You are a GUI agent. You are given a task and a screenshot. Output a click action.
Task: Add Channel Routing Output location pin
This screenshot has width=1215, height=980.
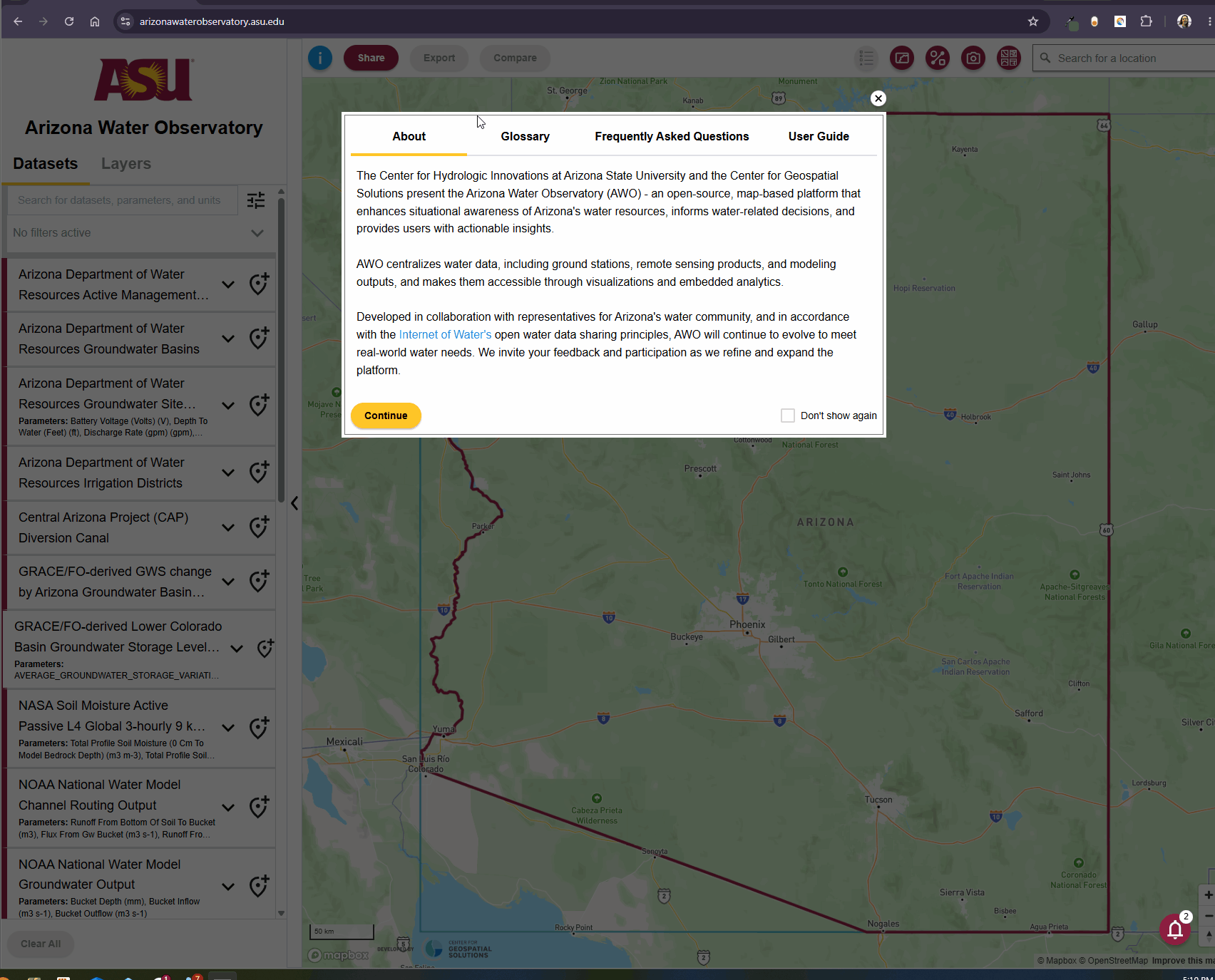pyautogui.click(x=259, y=807)
